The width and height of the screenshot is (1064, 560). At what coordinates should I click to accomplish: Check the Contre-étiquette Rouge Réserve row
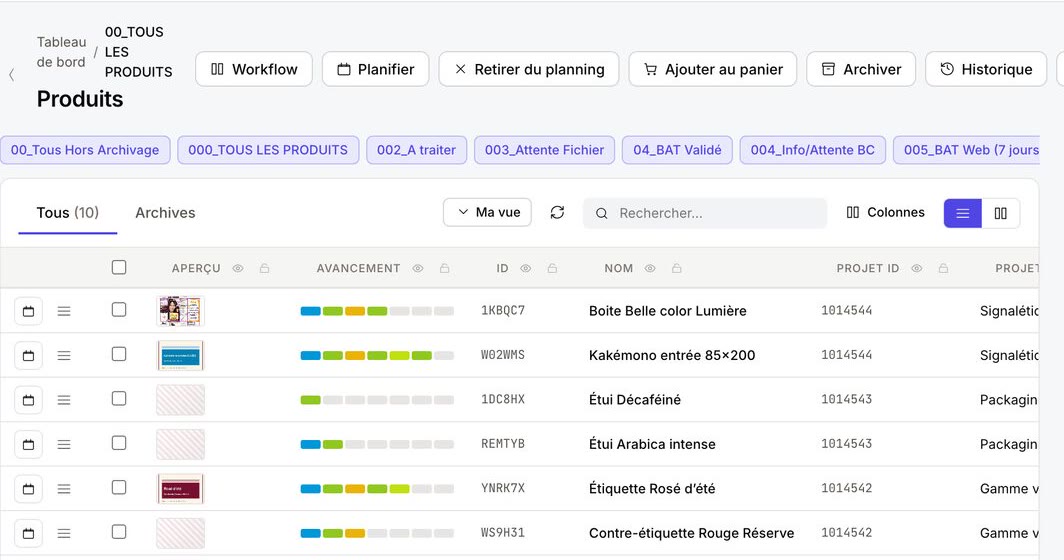(x=119, y=531)
